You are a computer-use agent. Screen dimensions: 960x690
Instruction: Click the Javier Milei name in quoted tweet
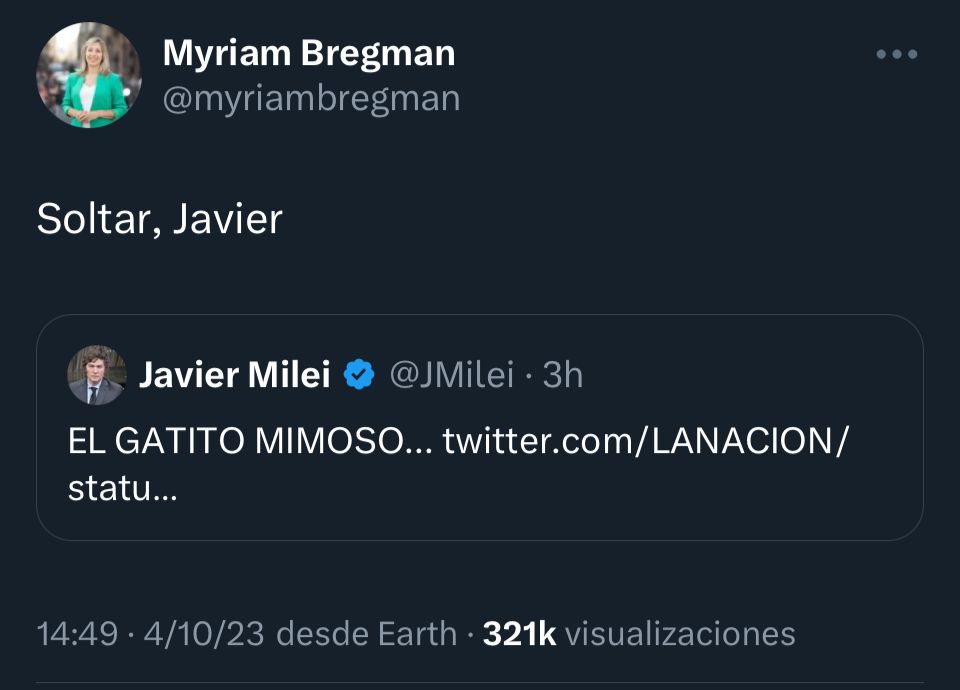pyautogui.click(x=234, y=375)
